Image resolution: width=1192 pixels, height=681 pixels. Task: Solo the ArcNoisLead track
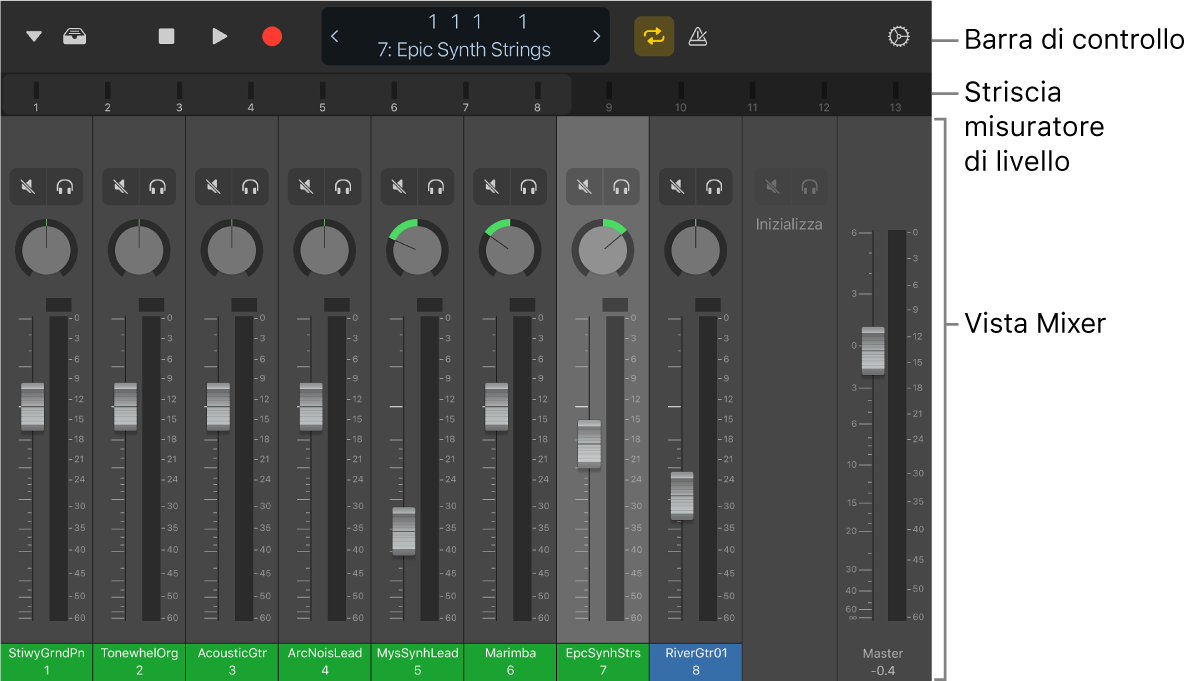tap(344, 186)
